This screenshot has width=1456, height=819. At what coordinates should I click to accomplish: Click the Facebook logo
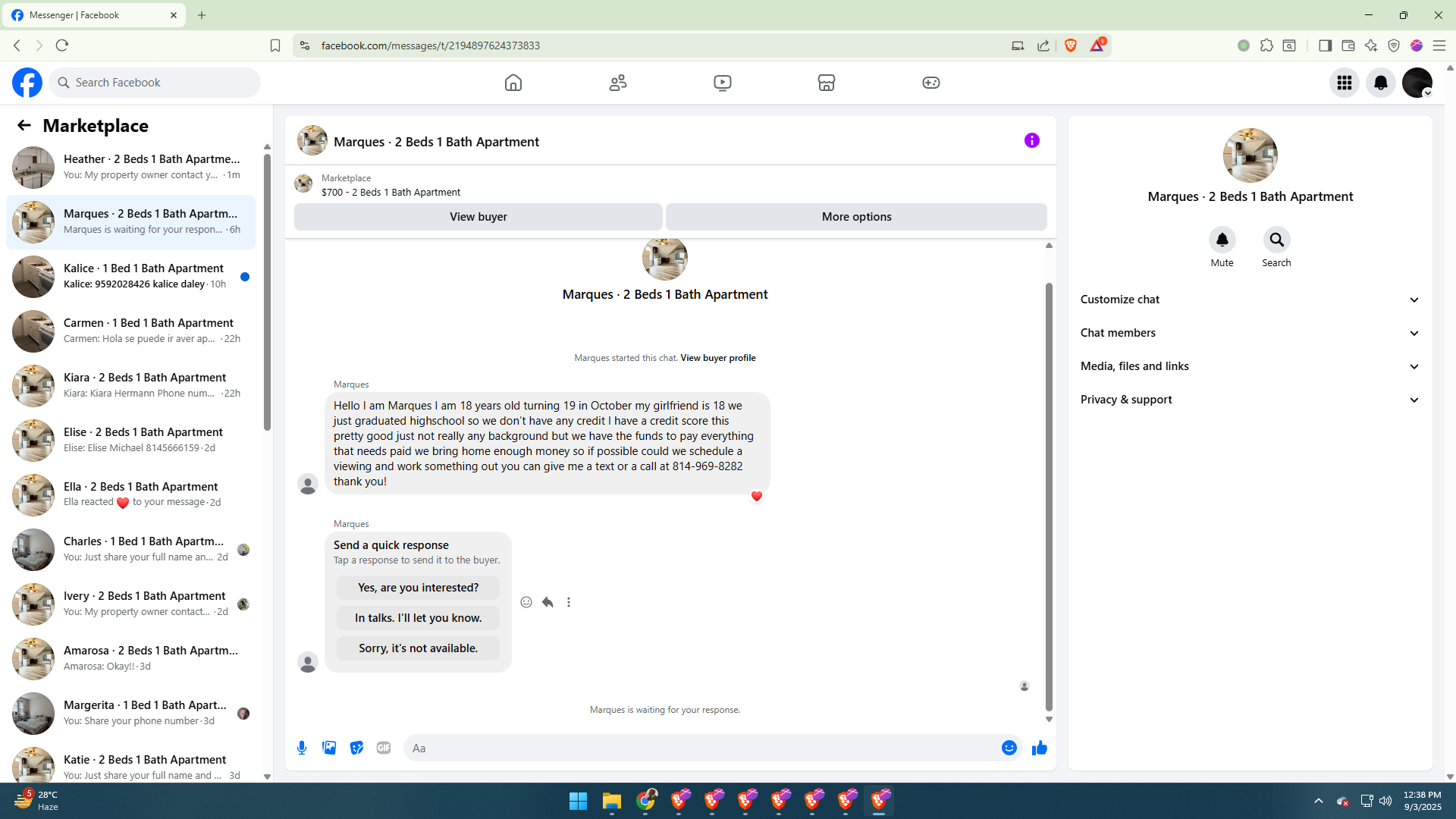[x=27, y=83]
